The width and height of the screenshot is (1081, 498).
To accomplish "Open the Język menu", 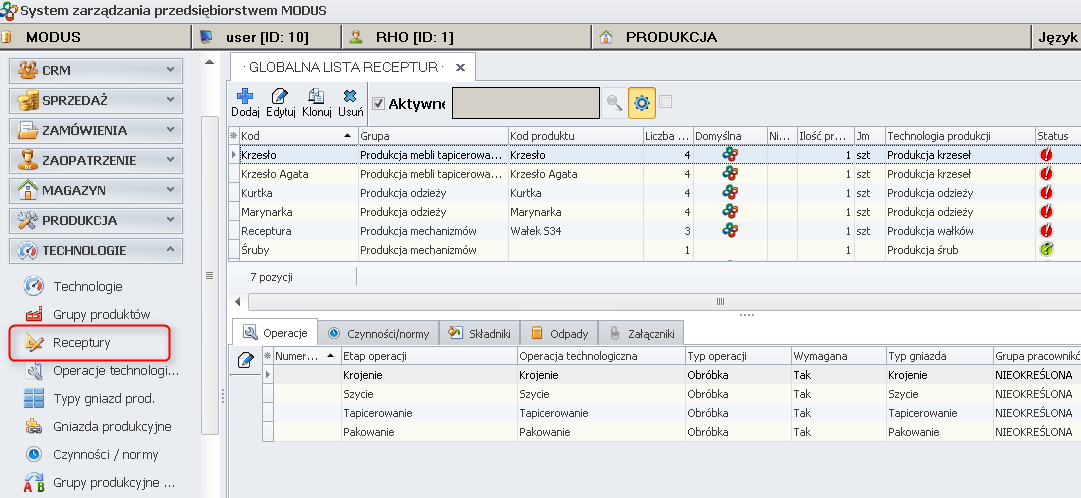I will tap(1058, 37).
